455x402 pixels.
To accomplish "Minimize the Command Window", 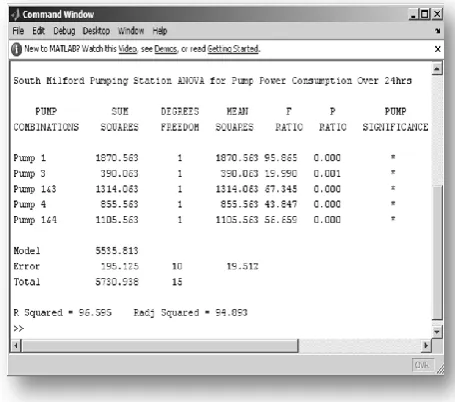I will coord(413,14).
